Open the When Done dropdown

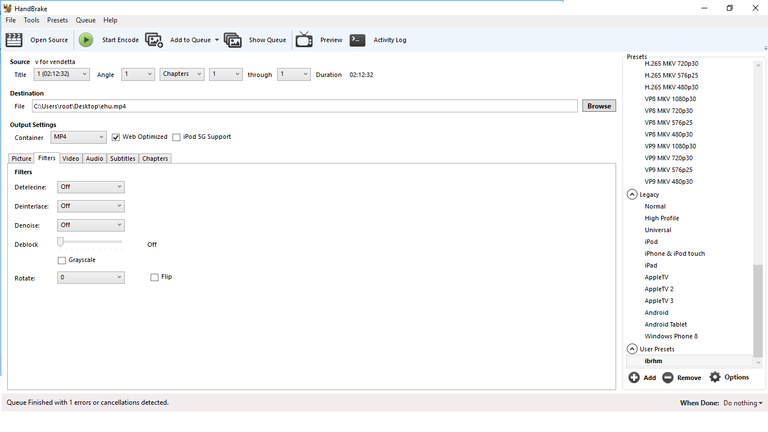point(743,403)
